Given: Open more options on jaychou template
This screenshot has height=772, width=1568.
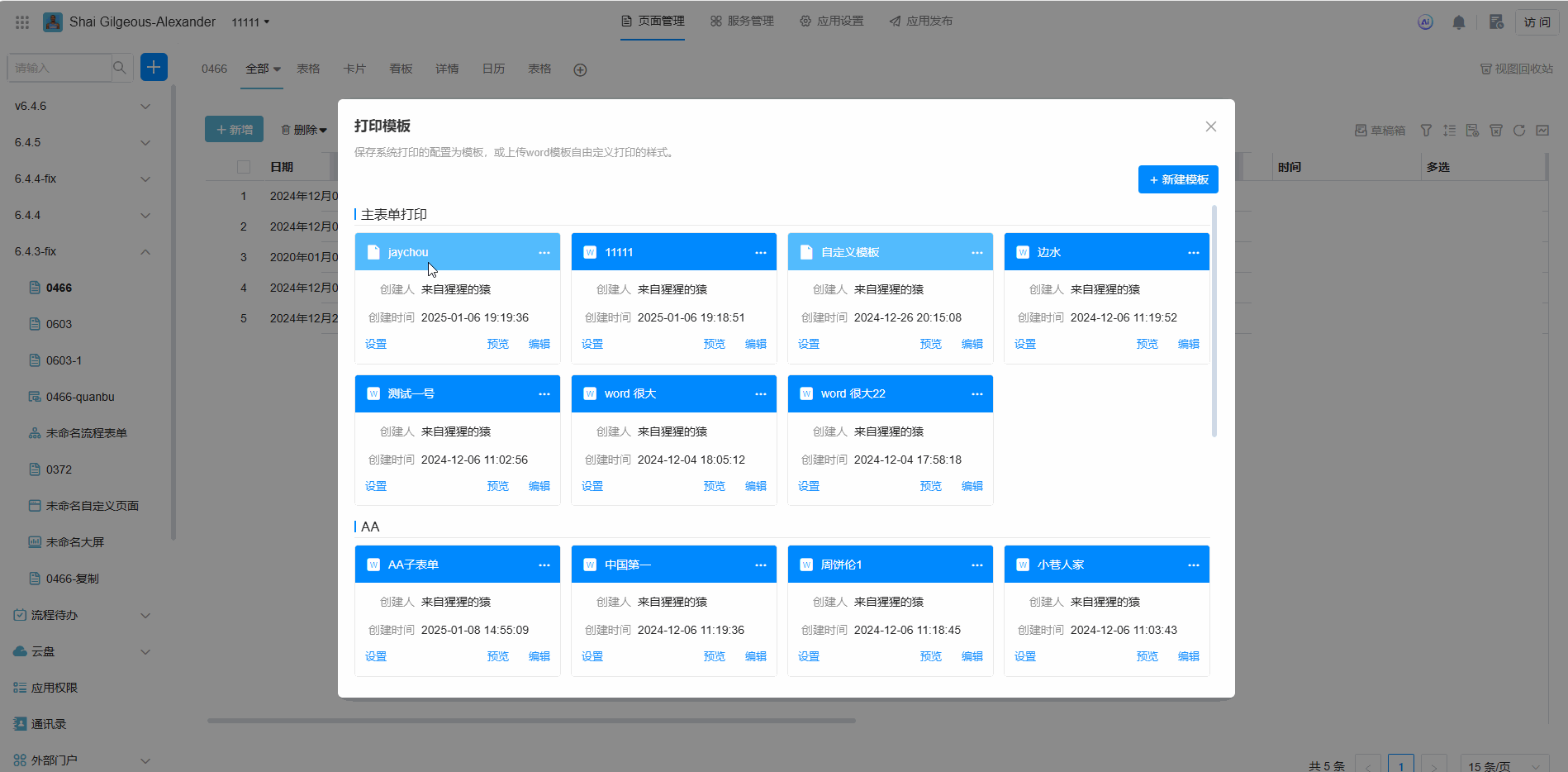Looking at the screenshot, I should [x=544, y=253].
